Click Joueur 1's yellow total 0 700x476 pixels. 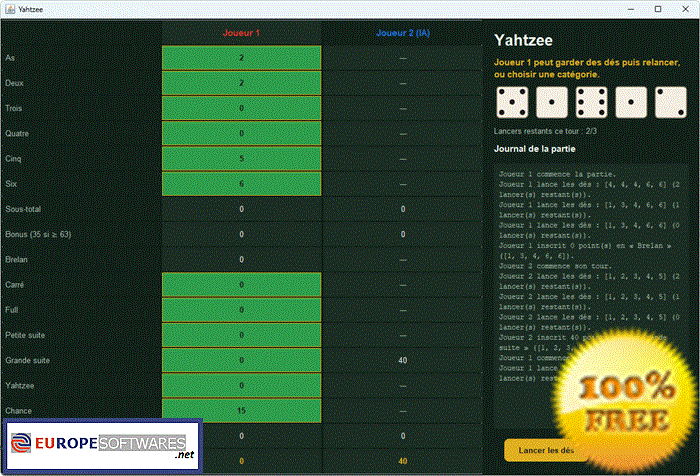click(x=242, y=461)
